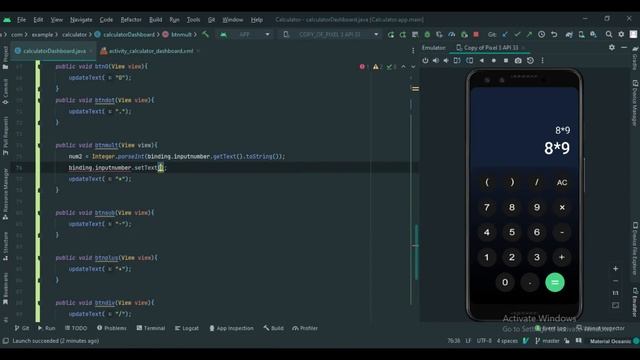
Task: Open UTF-8 encoding selector
Action: 484,341
